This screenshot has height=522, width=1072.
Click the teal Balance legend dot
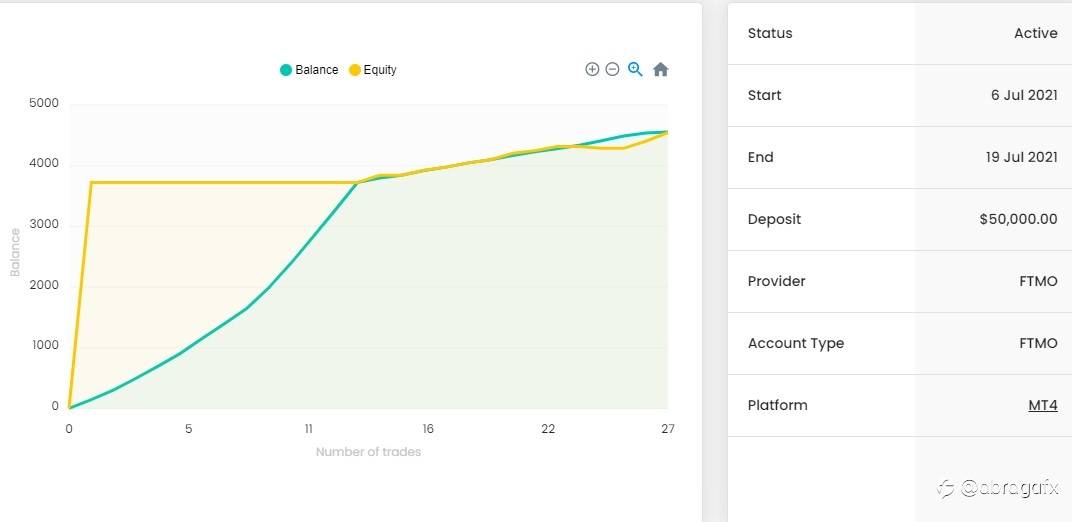pos(286,70)
